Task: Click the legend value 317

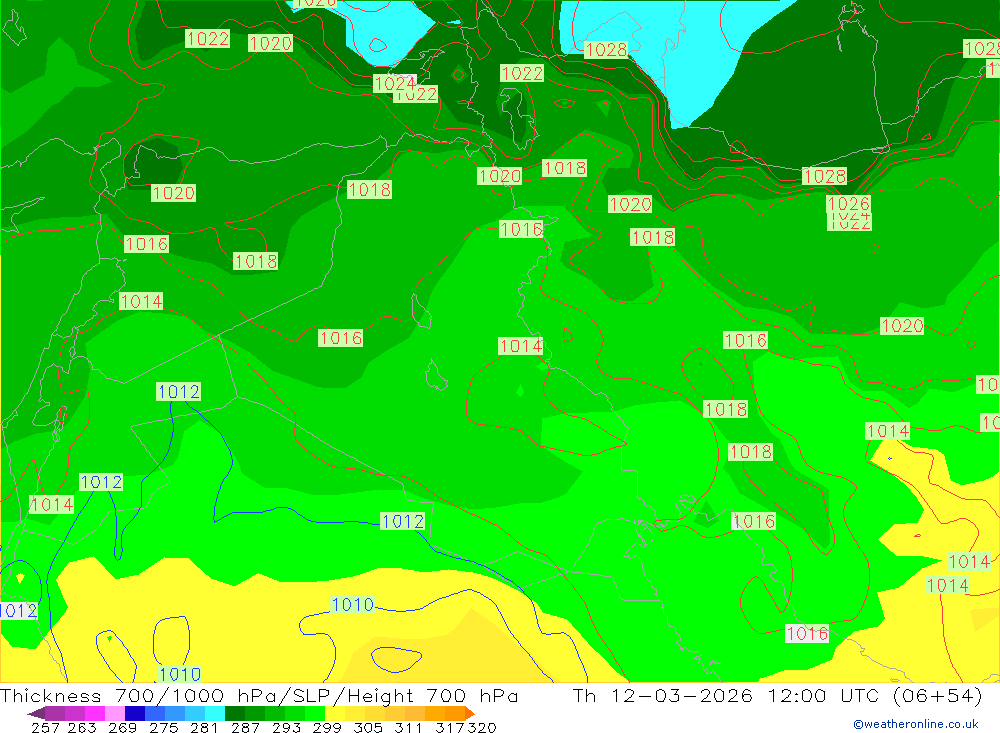Action: (450, 727)
